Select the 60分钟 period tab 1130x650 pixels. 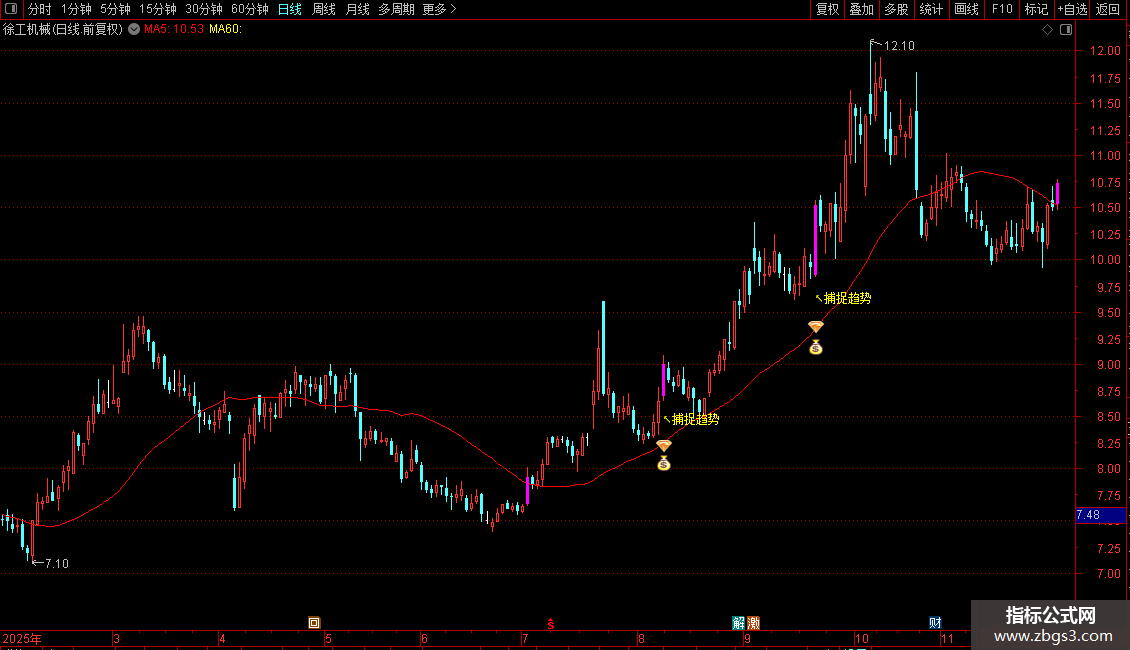coord(250,9)
